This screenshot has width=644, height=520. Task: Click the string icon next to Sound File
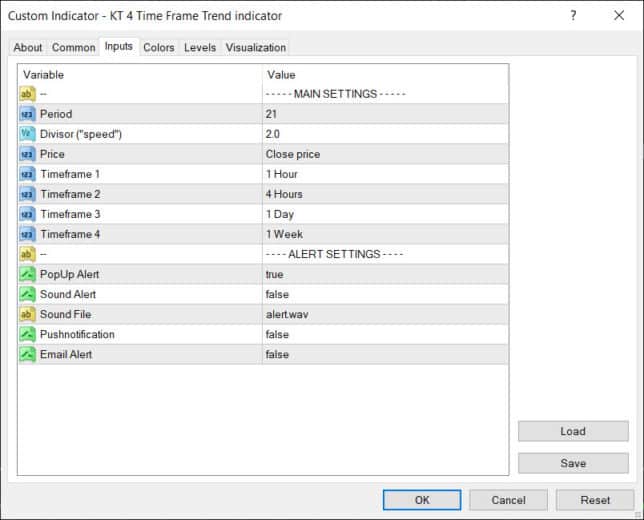[x=27, y=315]
